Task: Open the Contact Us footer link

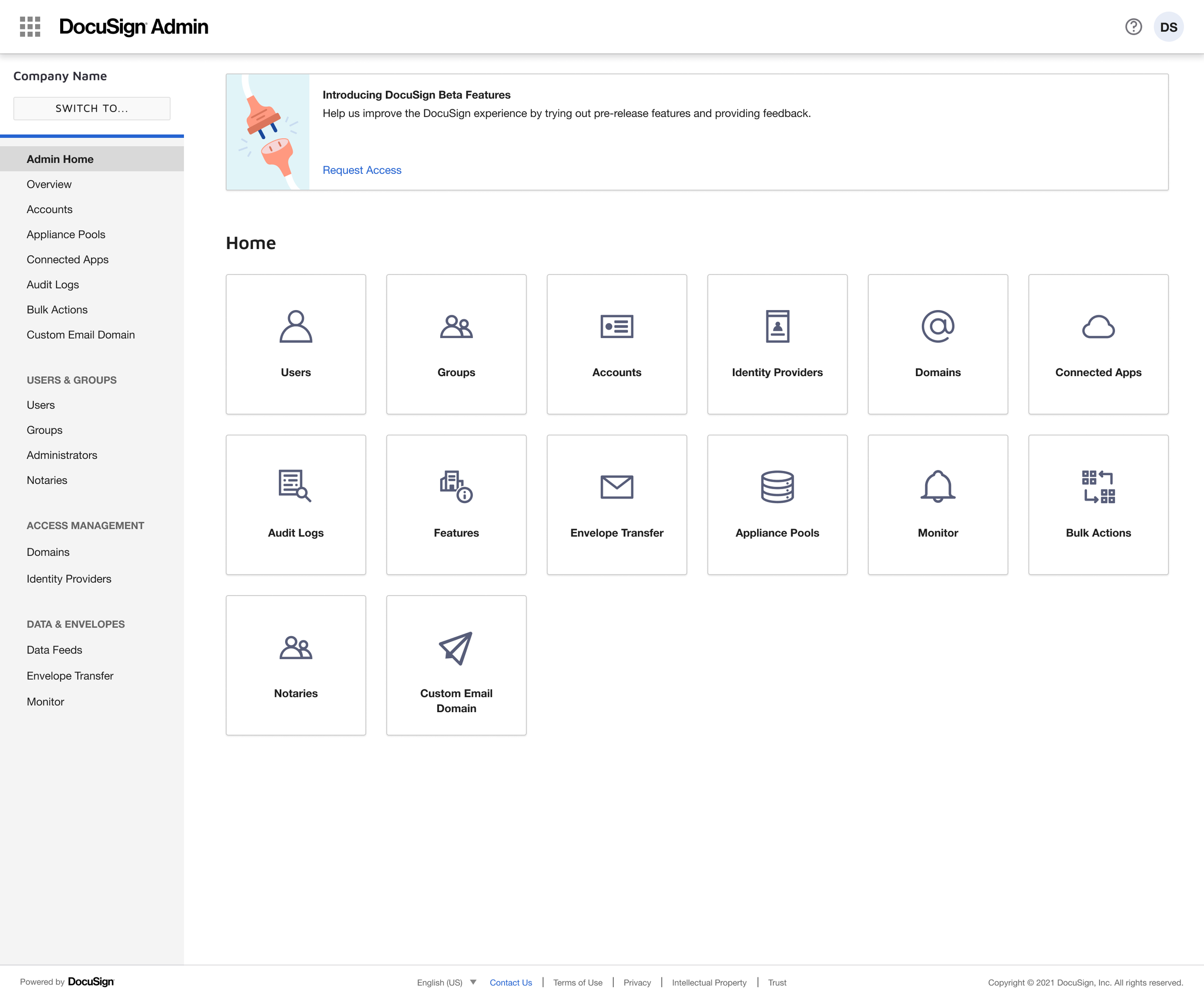Action: click(510, 982)
